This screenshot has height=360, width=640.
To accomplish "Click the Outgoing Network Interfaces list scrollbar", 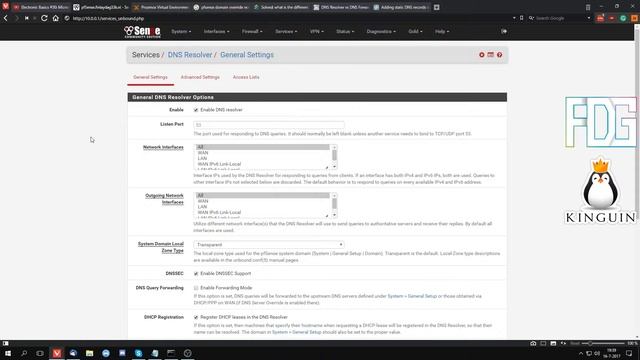I will pyautogui.click(x=334, y=205).
